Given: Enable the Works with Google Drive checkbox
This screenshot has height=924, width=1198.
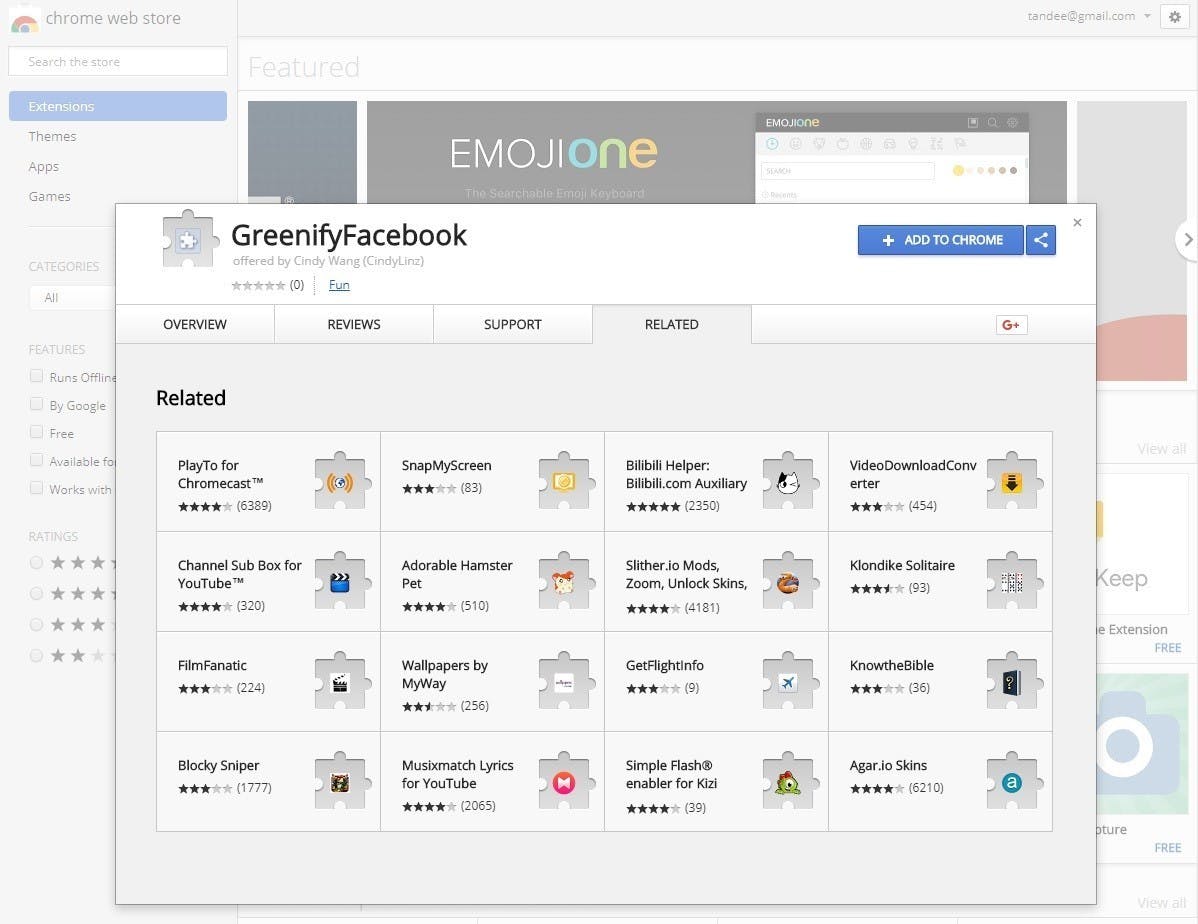Looking at the screenshot, I should click(x=36, y=488).
